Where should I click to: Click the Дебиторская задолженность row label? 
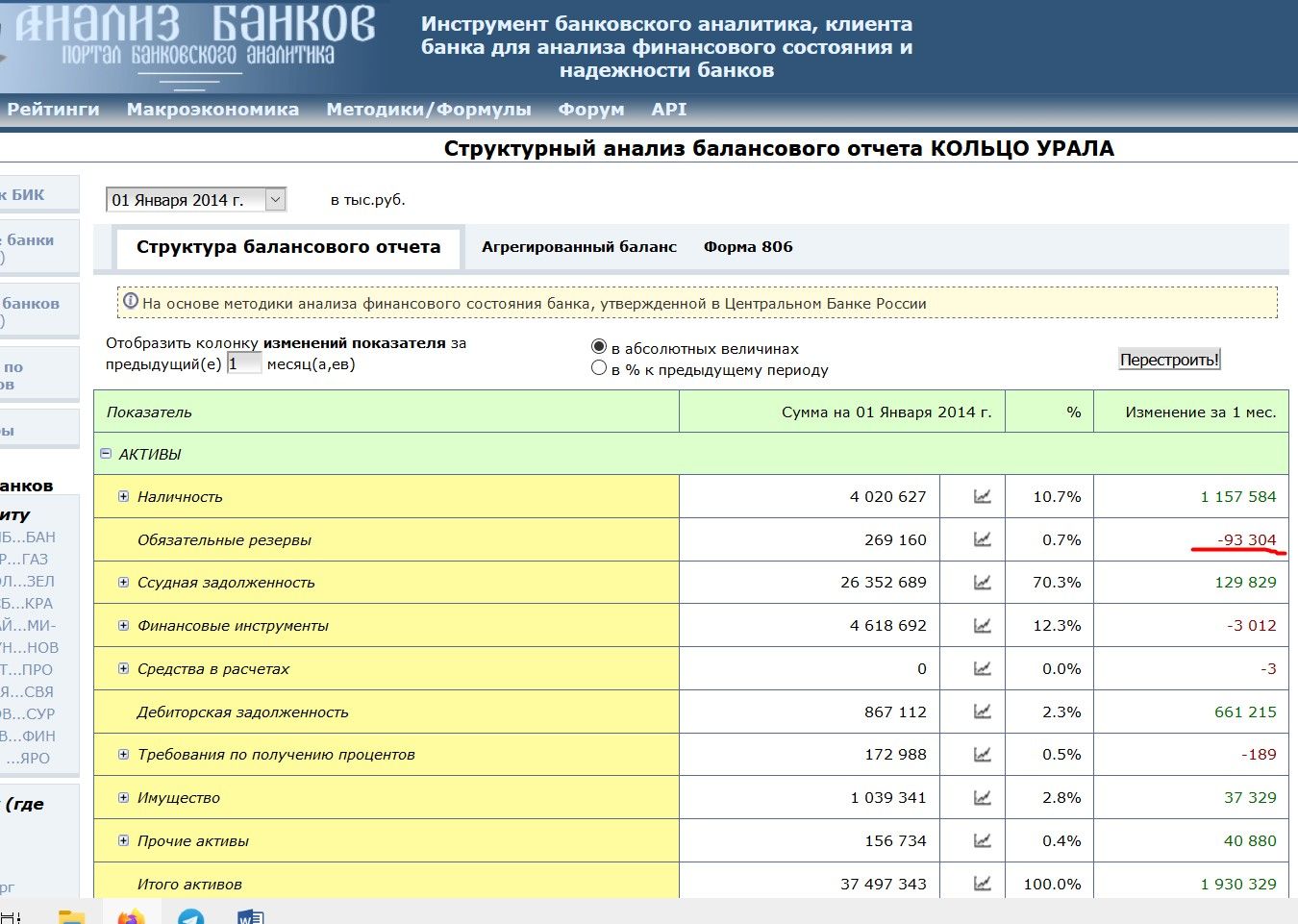[x=243, y=712]
